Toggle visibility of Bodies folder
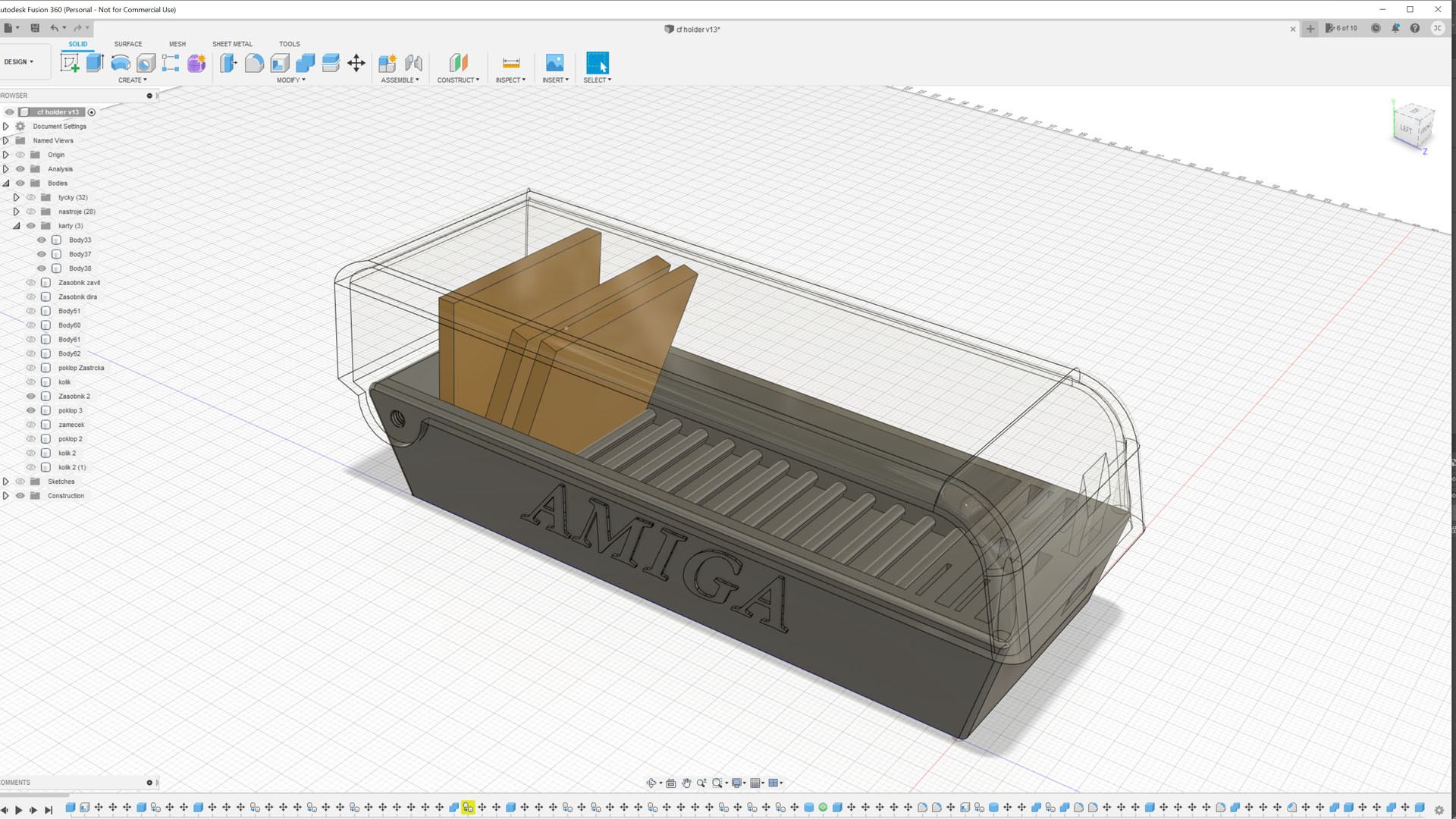 point(20,183)
